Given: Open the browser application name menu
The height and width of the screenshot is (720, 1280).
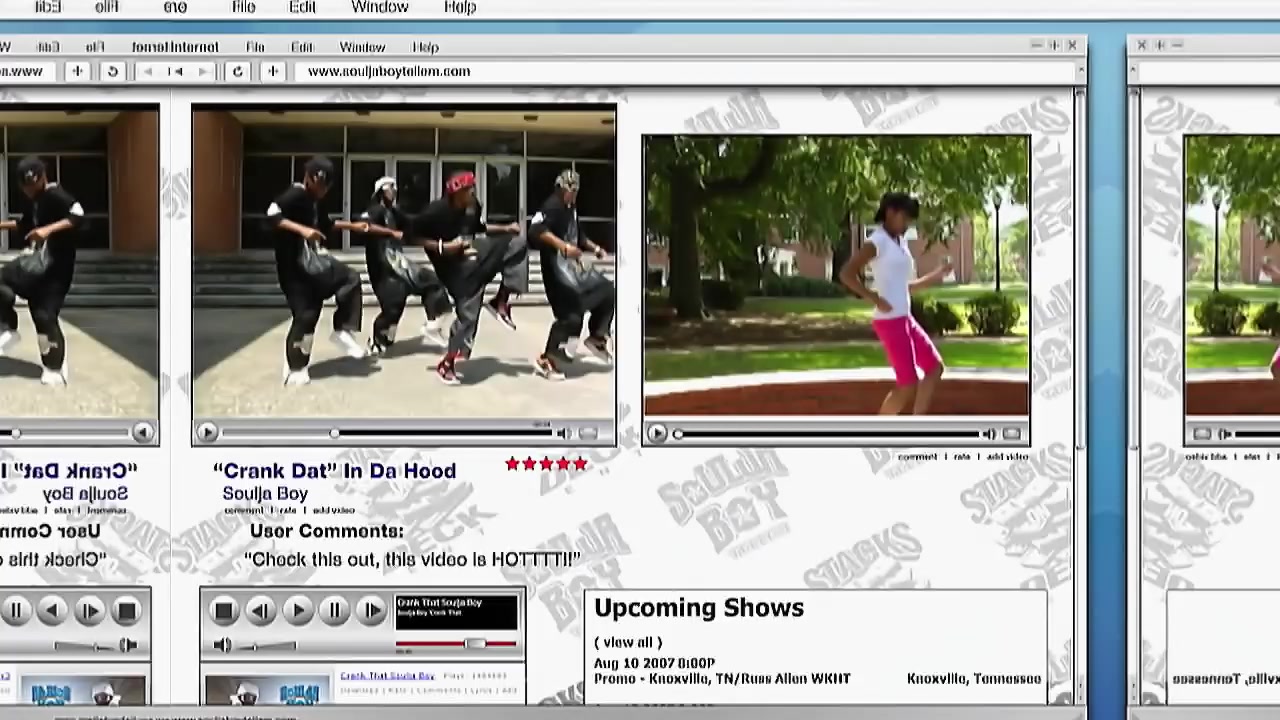Looking at the screenshot, I should [x=174, y=47].
